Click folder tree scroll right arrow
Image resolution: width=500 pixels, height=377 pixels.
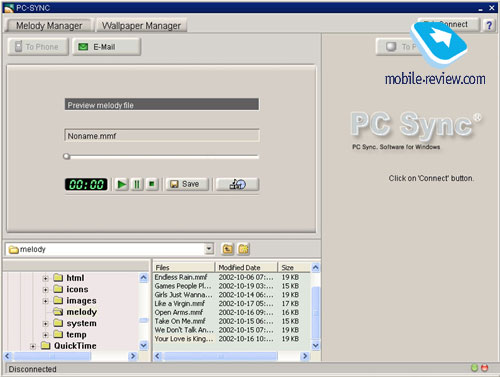(133, 356)
